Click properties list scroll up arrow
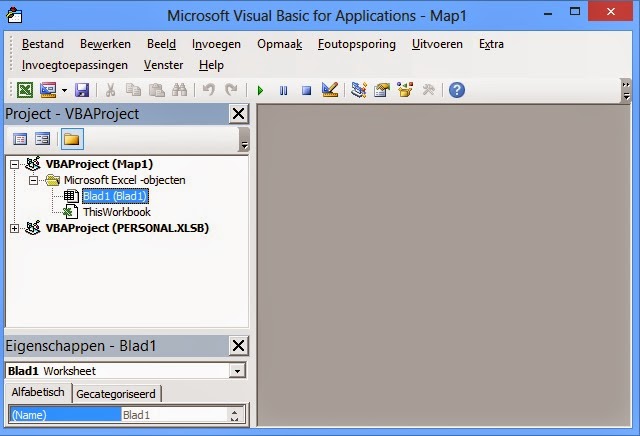The width and height of the screenshot is (640, 436). point(234,411)
